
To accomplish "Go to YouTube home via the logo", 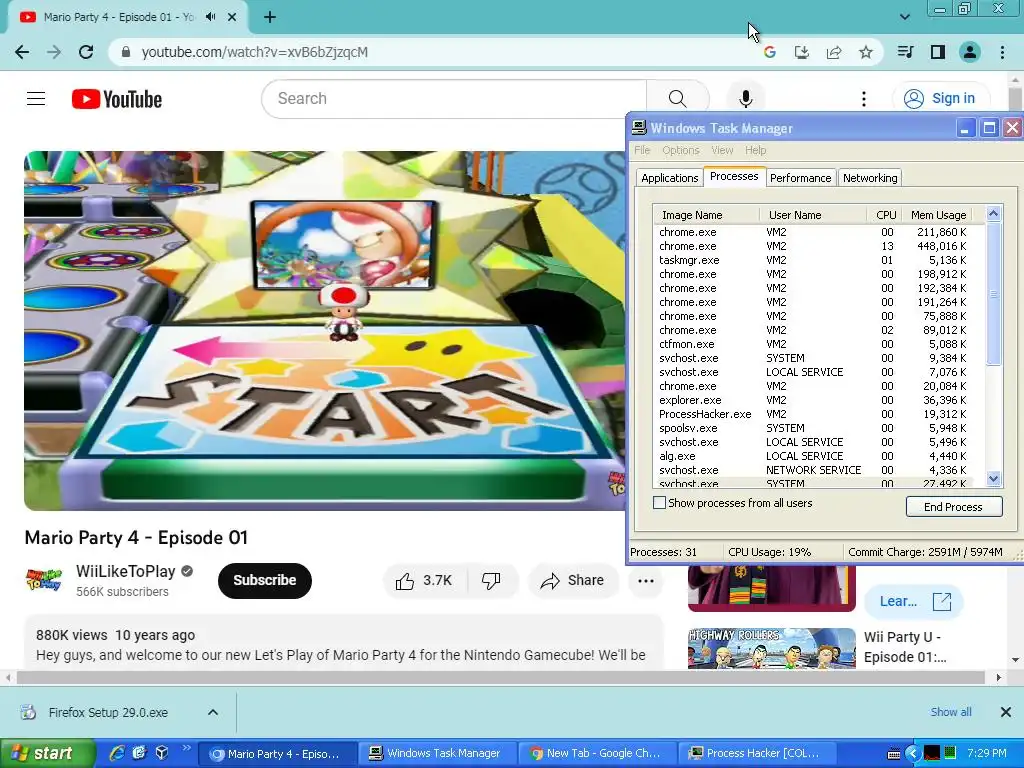I will pos(117,99).
